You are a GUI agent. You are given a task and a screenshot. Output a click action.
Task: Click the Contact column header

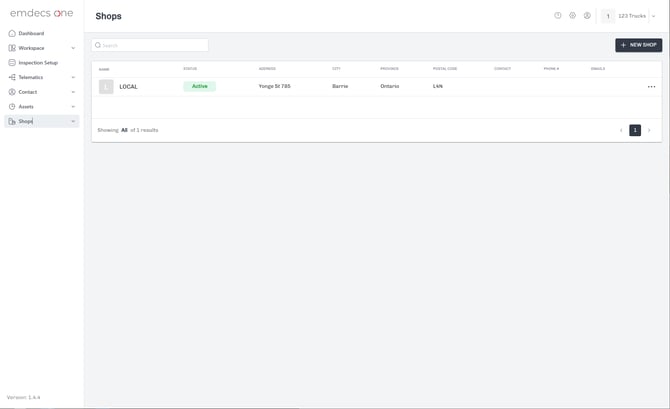click(502, 69)
